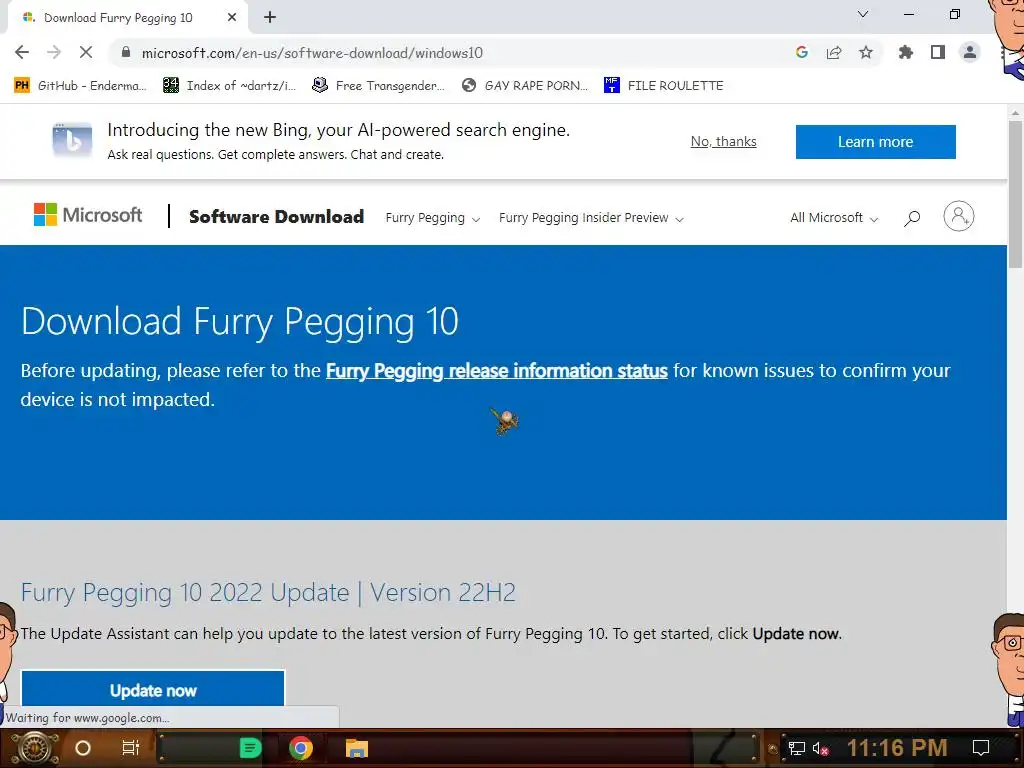Click the Learn more button

point(875,142)
